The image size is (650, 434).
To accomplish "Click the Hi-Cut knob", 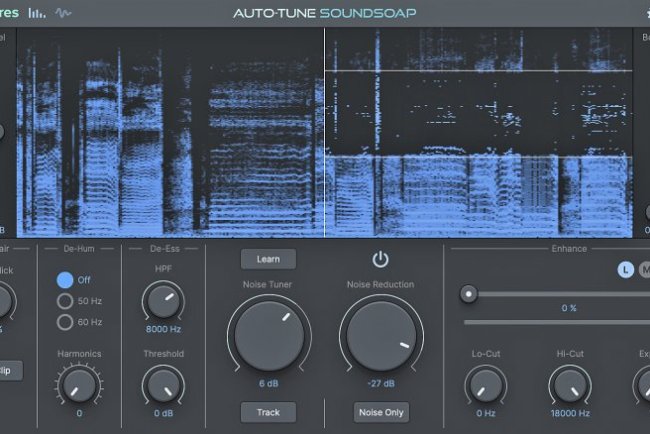I will point(570,386).
